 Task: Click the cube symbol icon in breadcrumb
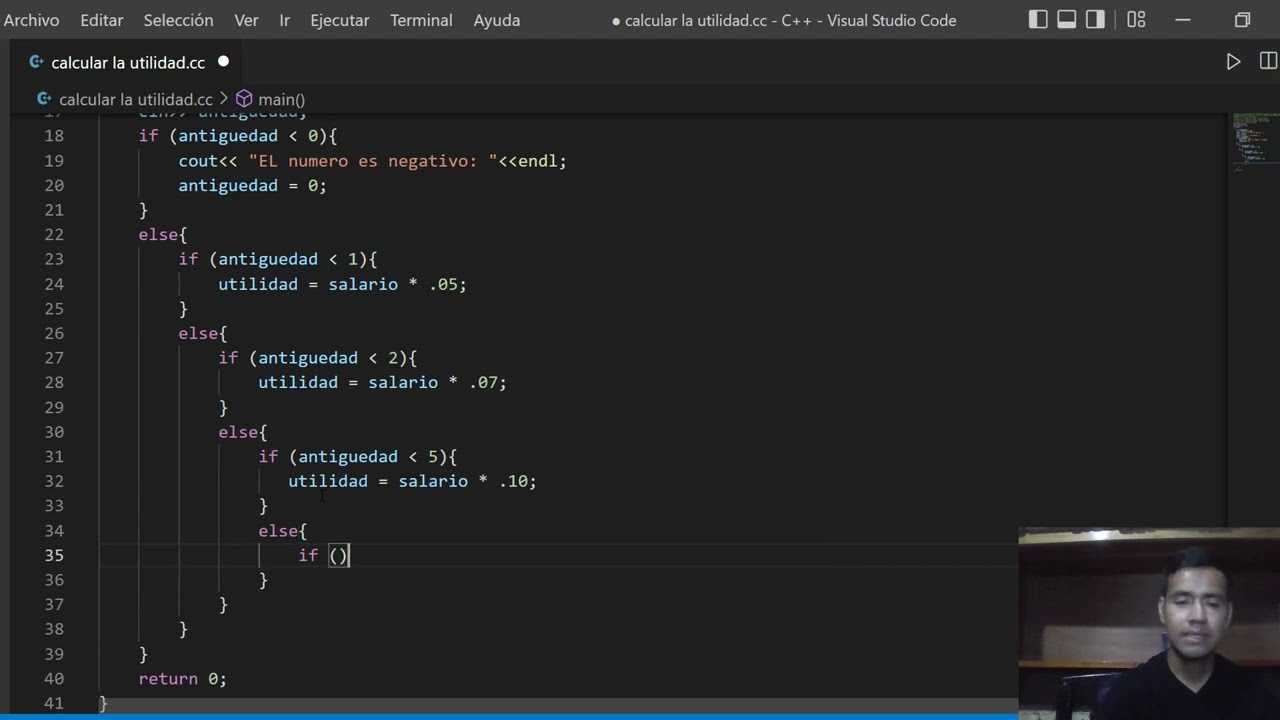(244, 99)
